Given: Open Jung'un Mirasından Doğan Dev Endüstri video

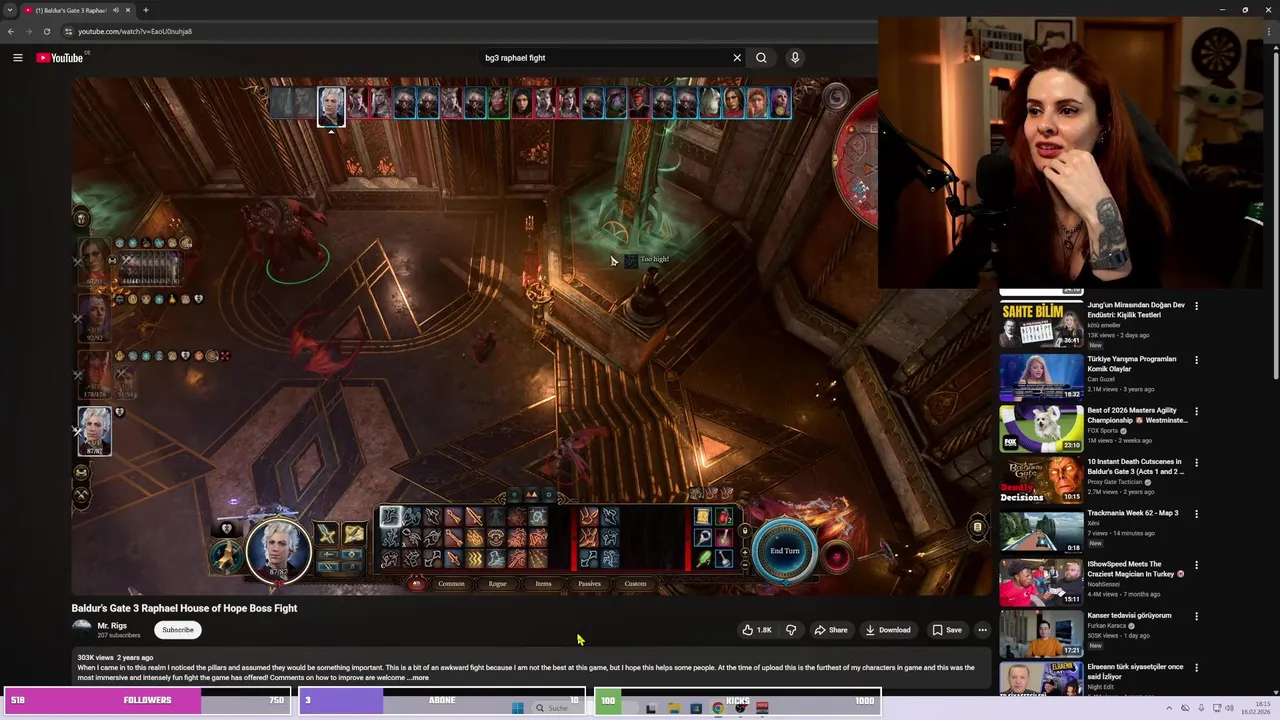Looking at the screenshot, I should (1136, 310).
